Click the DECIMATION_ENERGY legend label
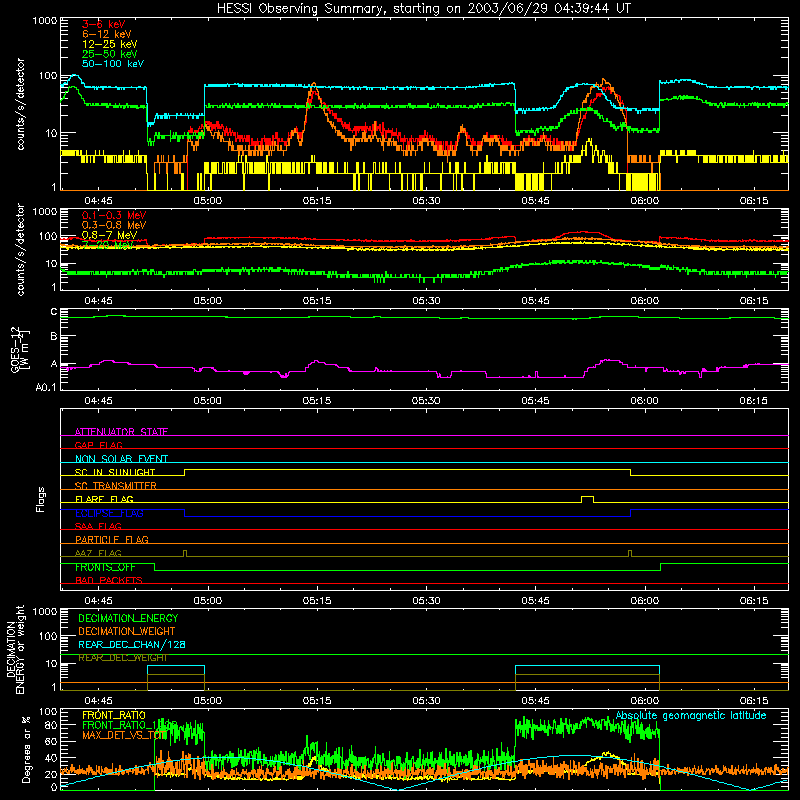 [x=128, y=618]
